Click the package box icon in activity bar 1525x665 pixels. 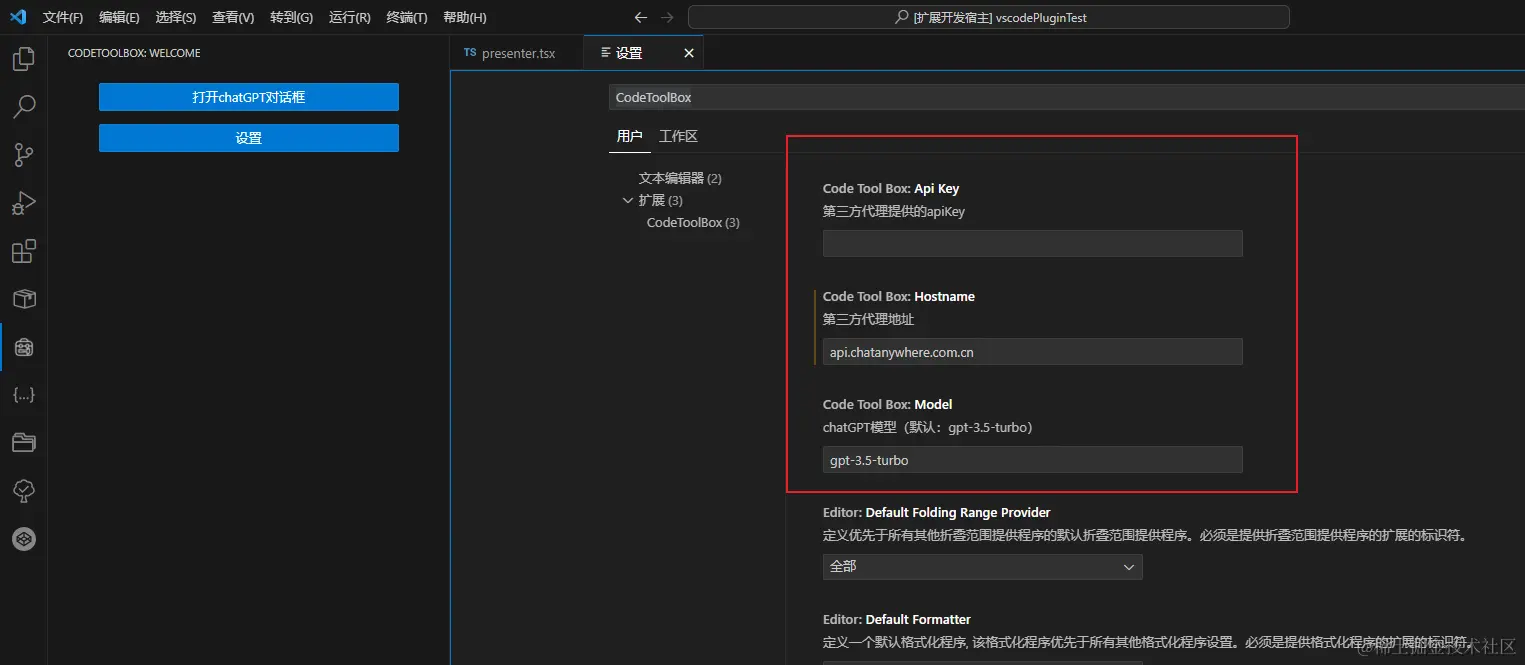coord(23,299)
